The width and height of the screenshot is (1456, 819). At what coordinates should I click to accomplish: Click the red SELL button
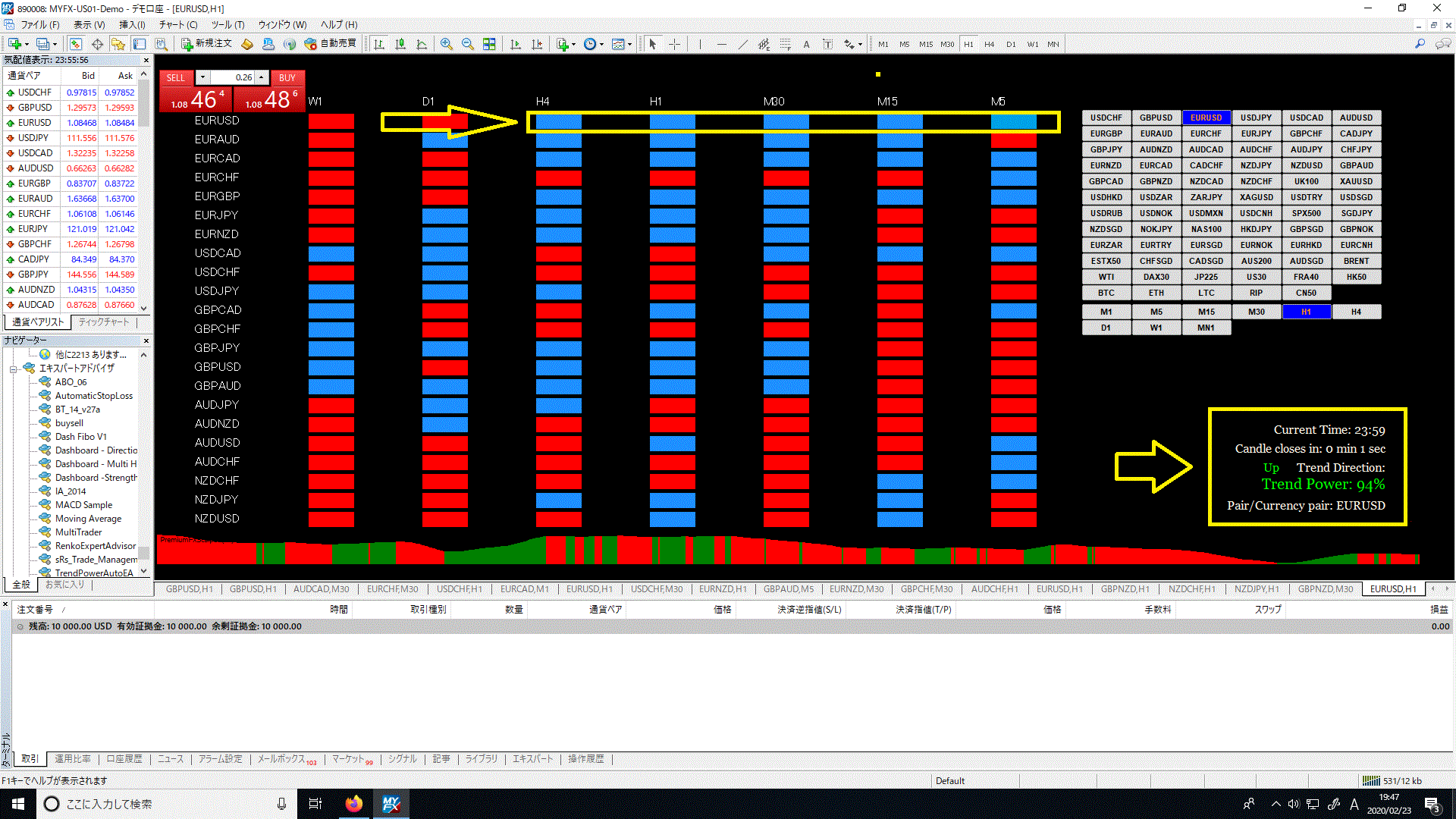click(175, 77)
